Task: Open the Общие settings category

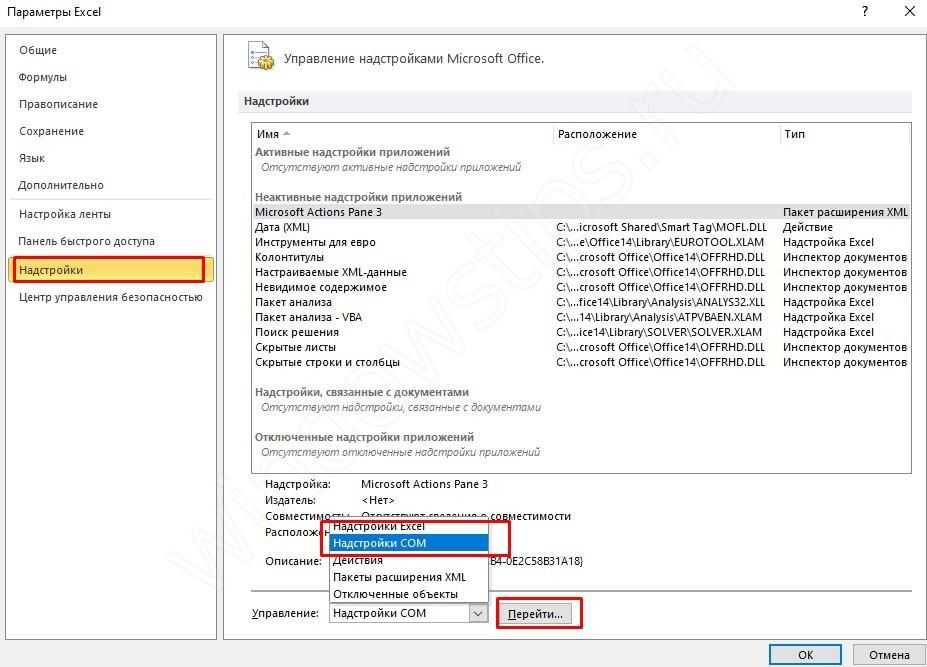Action: pyautogui.click(x=38, y=50)
